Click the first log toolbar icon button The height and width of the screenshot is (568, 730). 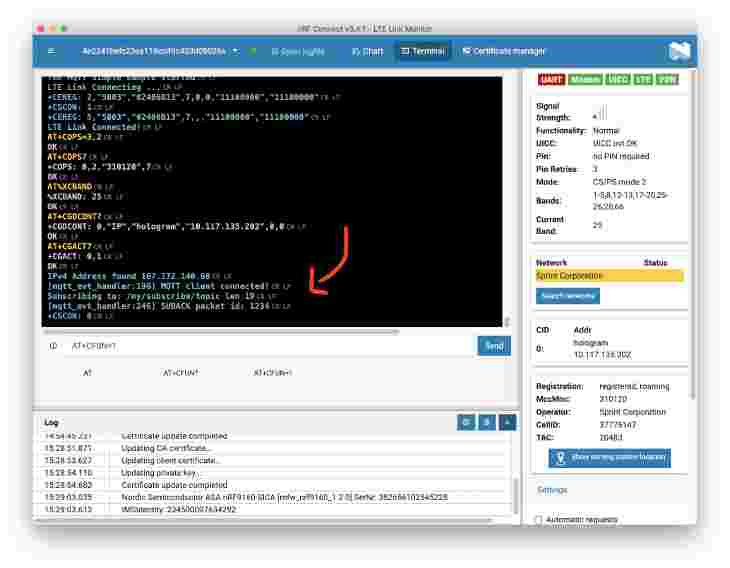pos(466,422)
